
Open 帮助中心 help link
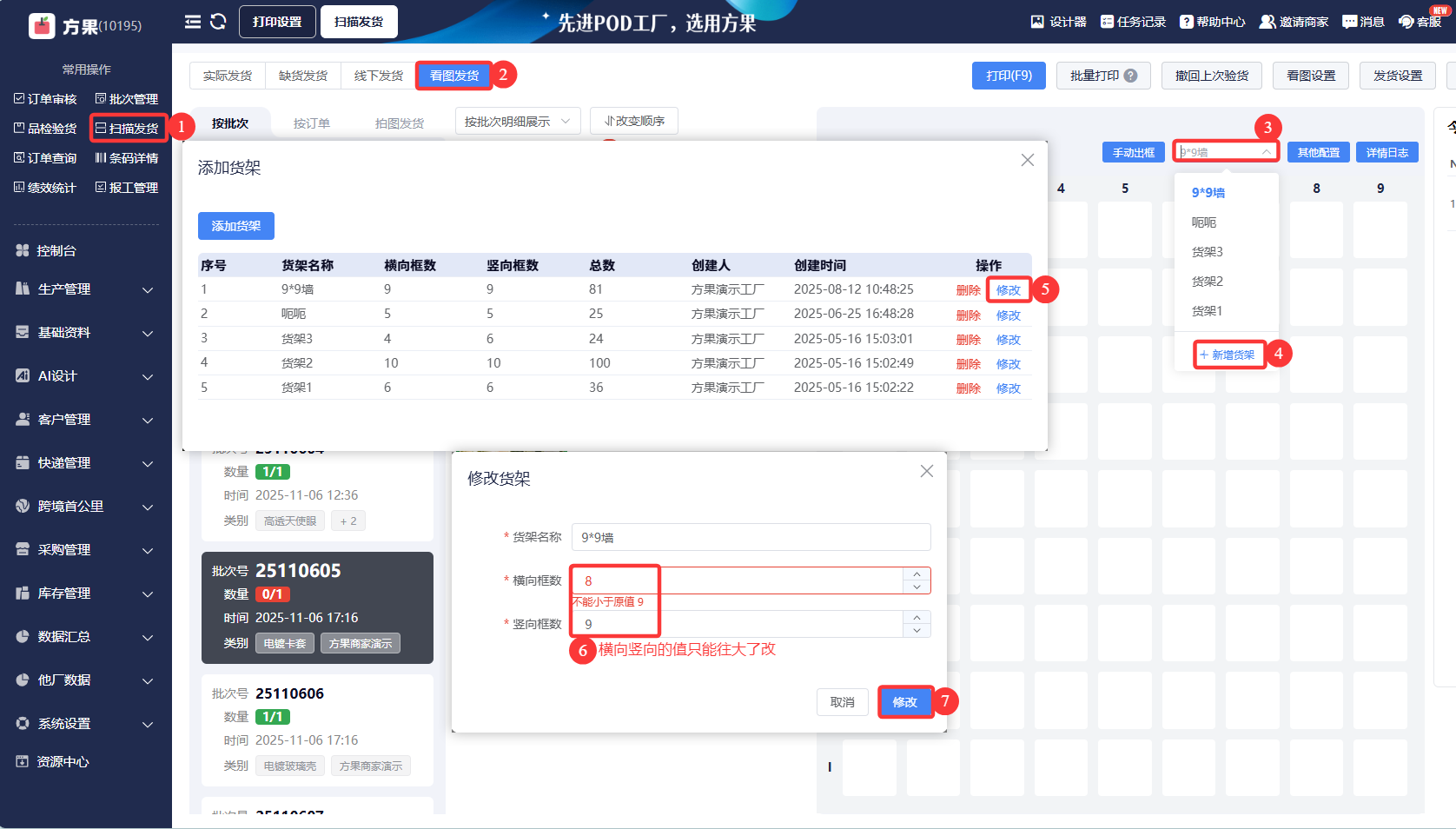click(x=1212, y=22)
